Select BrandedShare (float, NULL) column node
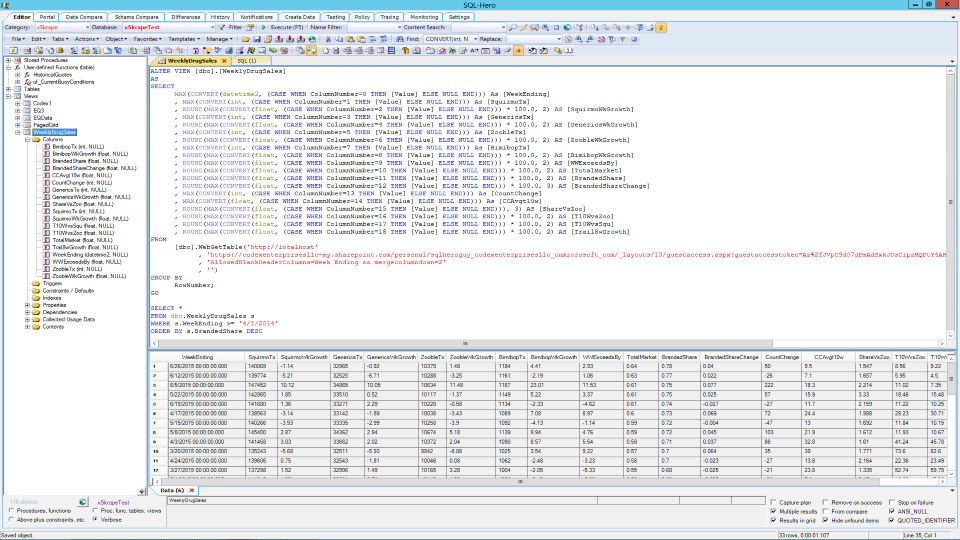Viewport: 960px width, 540px height. pos(85,161)
